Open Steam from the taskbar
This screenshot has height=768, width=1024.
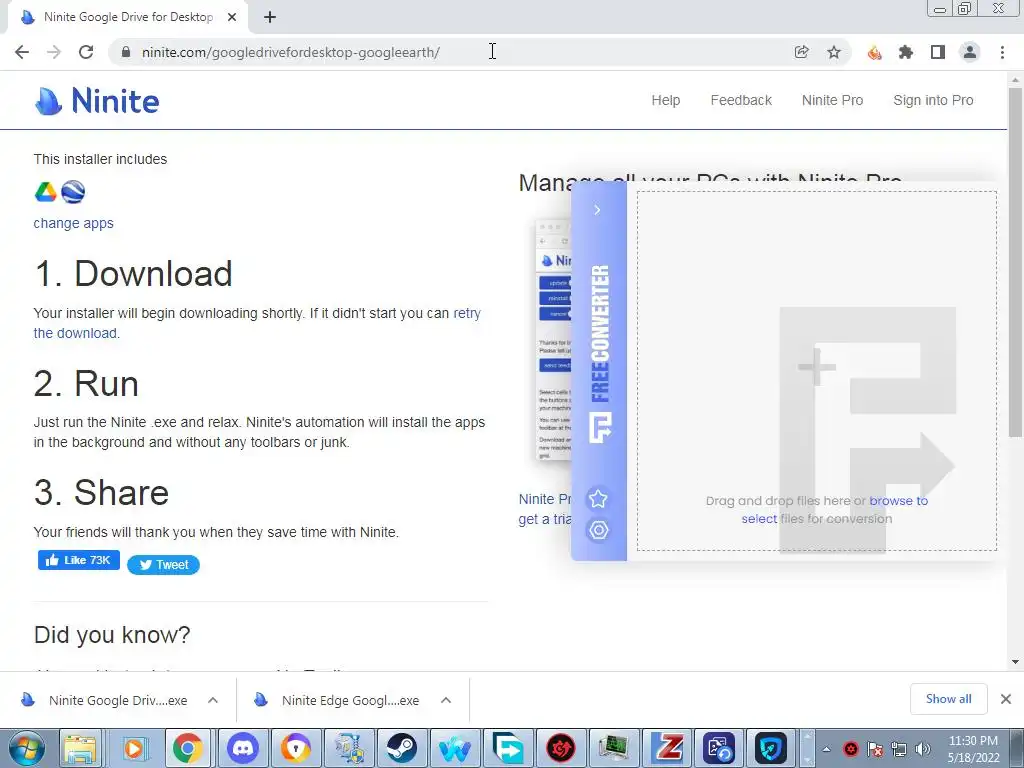pyautogui.click(x=402, y=748)
